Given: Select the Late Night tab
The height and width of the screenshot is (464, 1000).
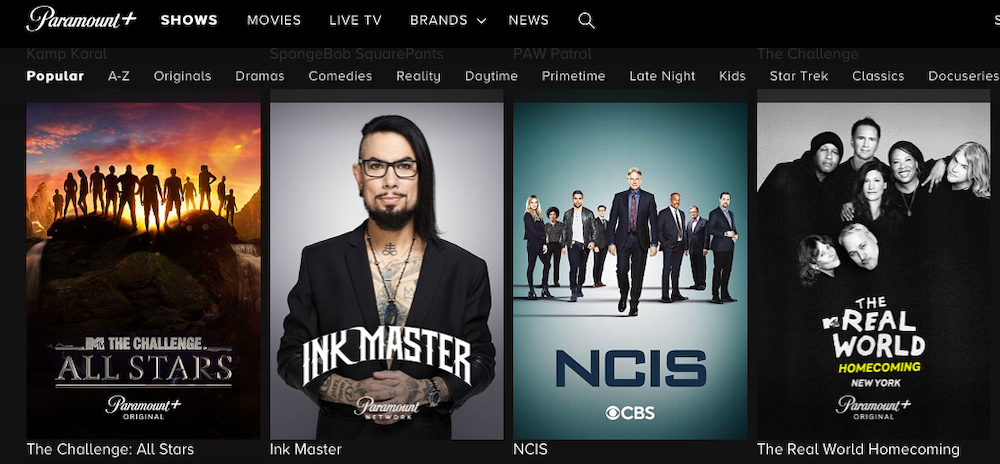Looking at the screenshot, I should click(x=662, y=76).
